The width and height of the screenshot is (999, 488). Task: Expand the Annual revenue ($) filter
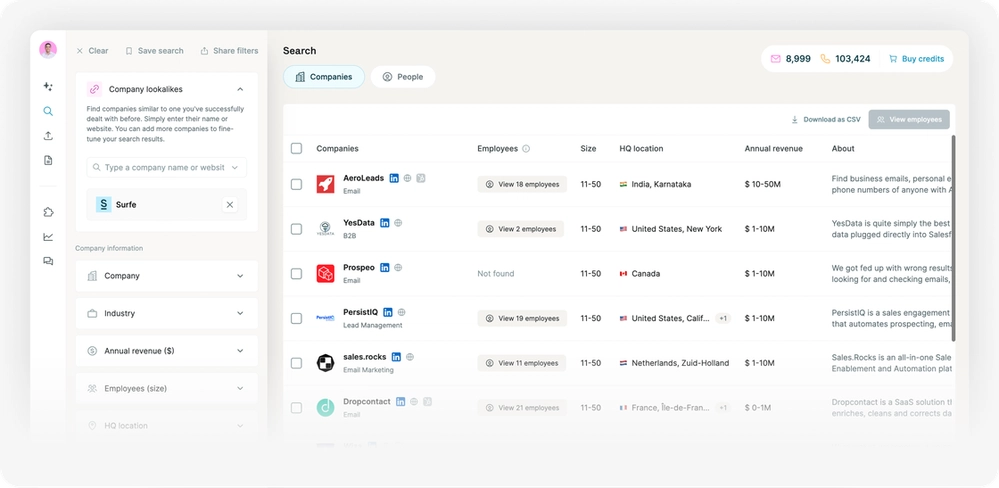coord(167,351)
